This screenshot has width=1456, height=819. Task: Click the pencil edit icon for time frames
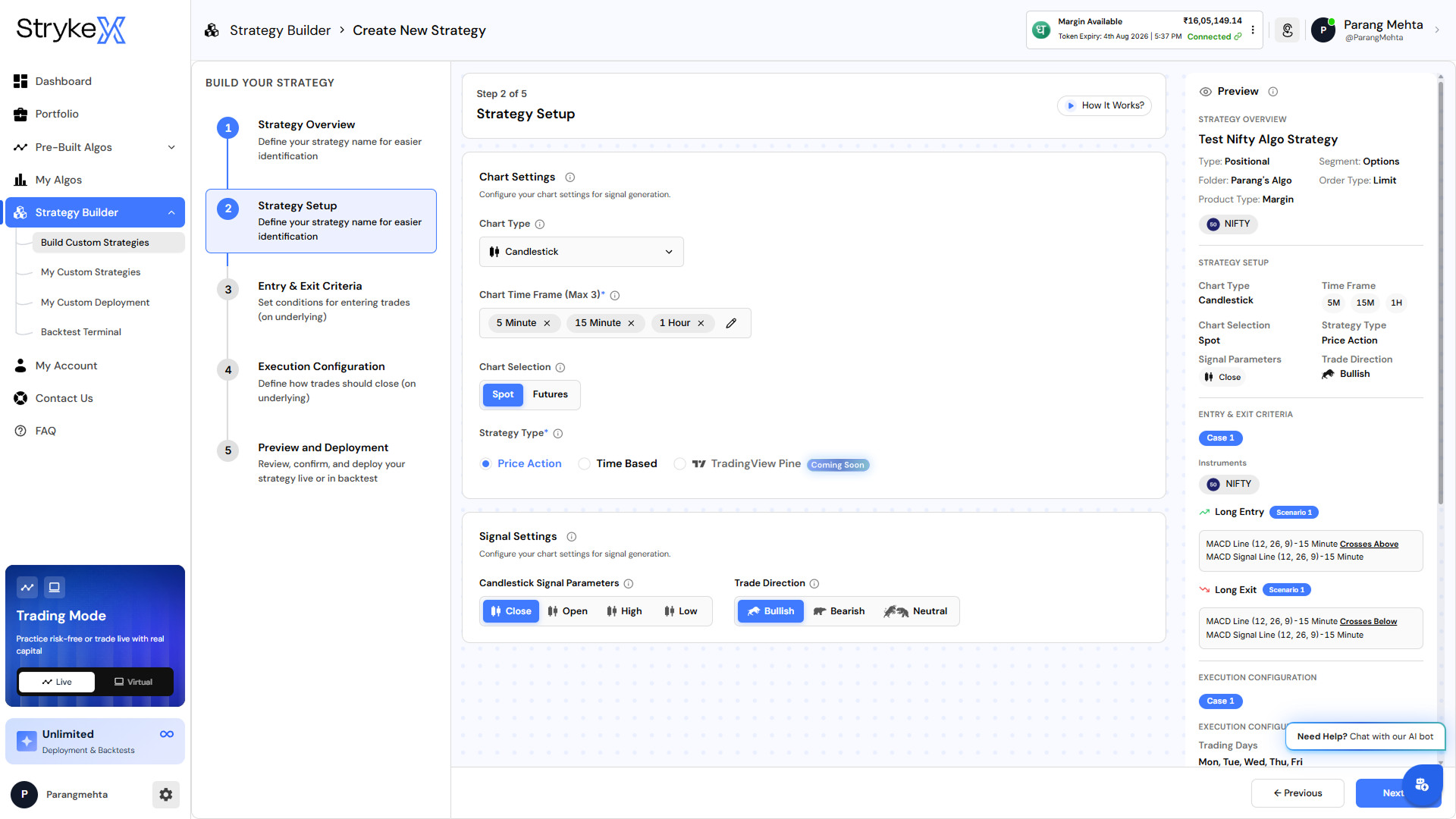pyautogui.click(x=731, y=323)
